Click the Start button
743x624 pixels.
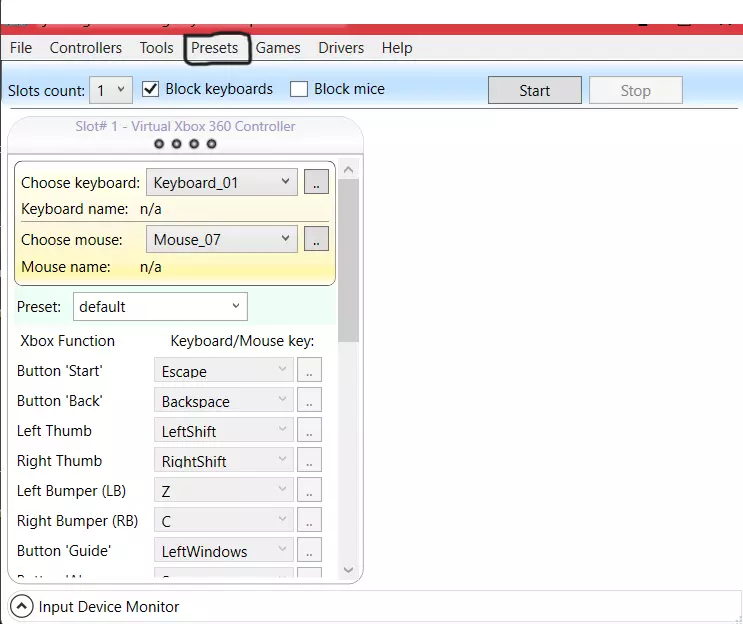pos(535,90)
